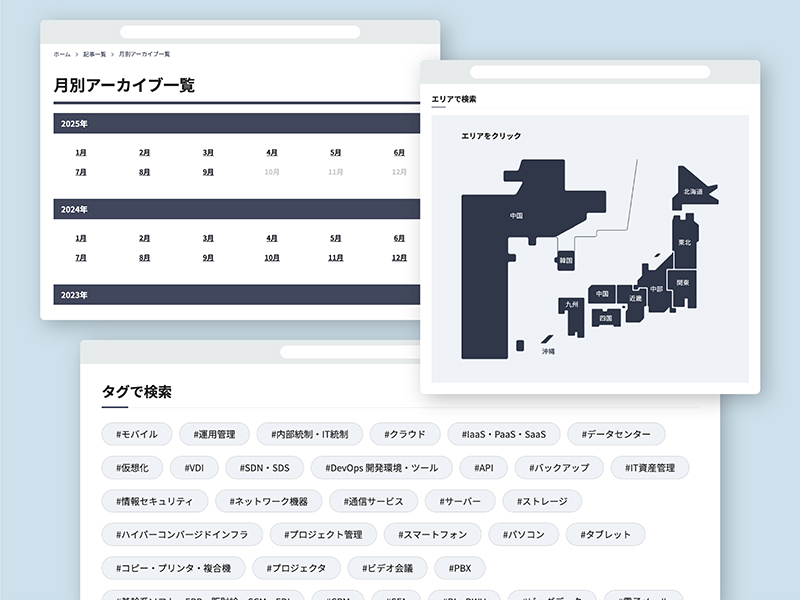This screenshot has height=600, width=800.
Task: Select the 東北 map region
Action: (685, 241)
